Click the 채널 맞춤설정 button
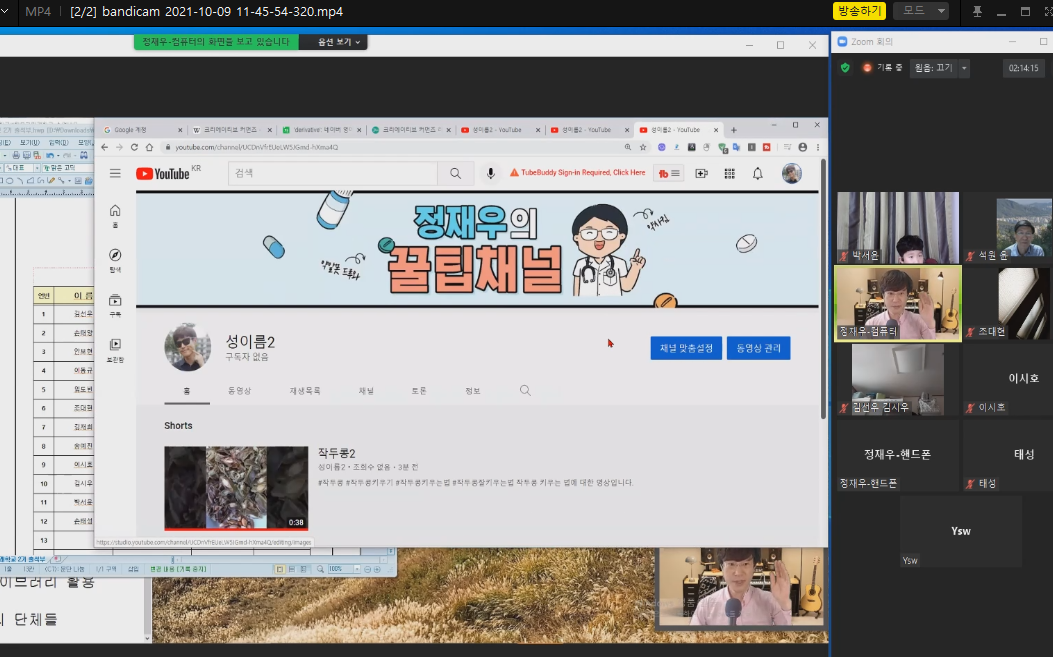The width and height of the screenshot is (1053, 657). (x=686, y=348)
